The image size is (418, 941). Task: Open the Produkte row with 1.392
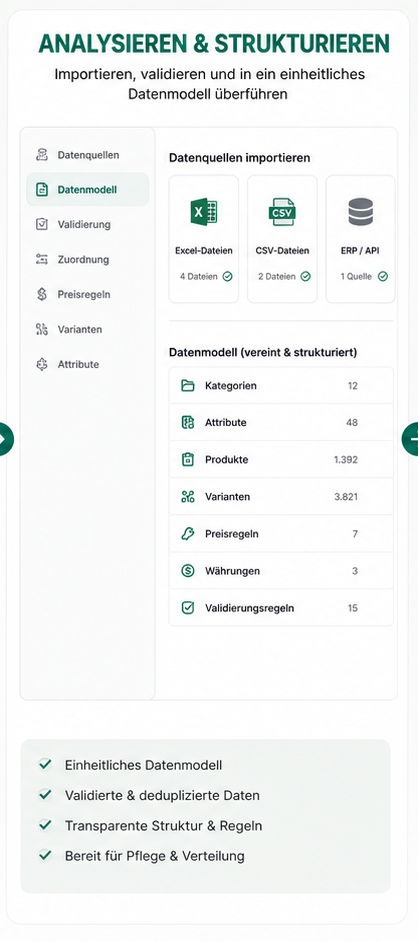281,460
